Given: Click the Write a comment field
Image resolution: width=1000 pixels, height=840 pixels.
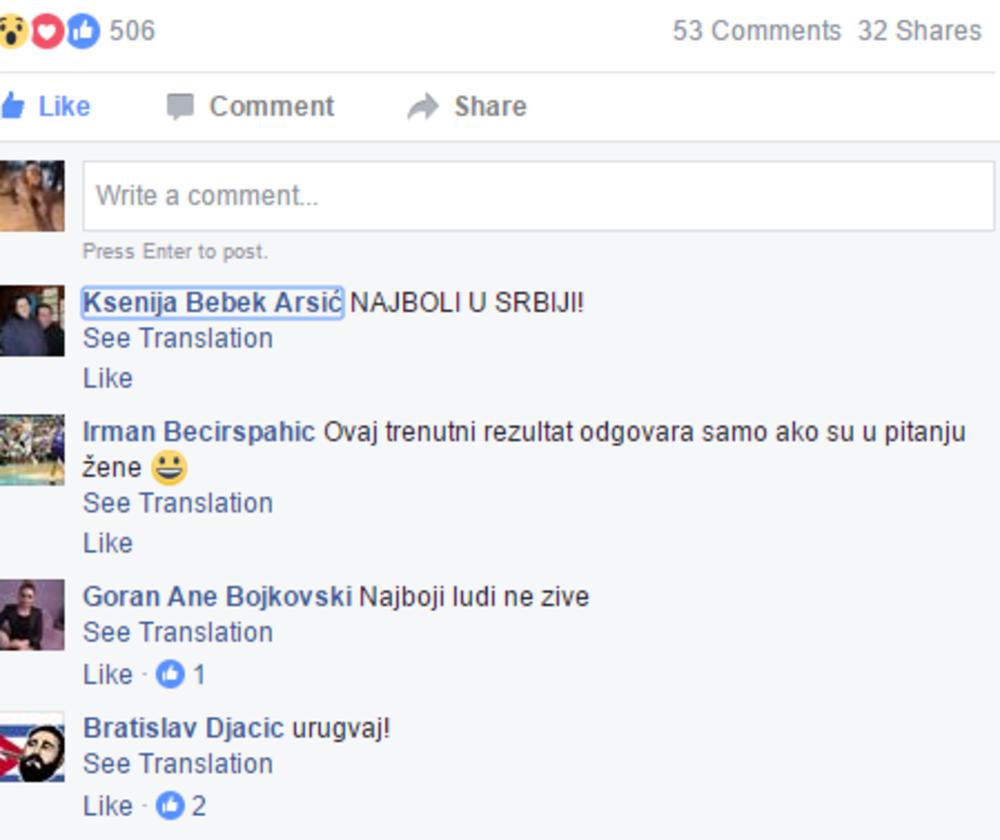Looking at the screenshot, I should (x=538, y=196).
